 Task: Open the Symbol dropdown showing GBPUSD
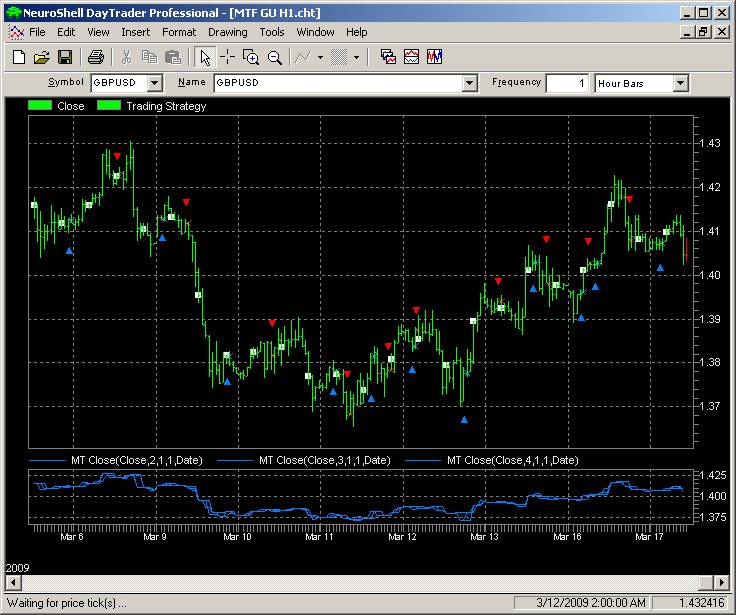tap(154, 83)
